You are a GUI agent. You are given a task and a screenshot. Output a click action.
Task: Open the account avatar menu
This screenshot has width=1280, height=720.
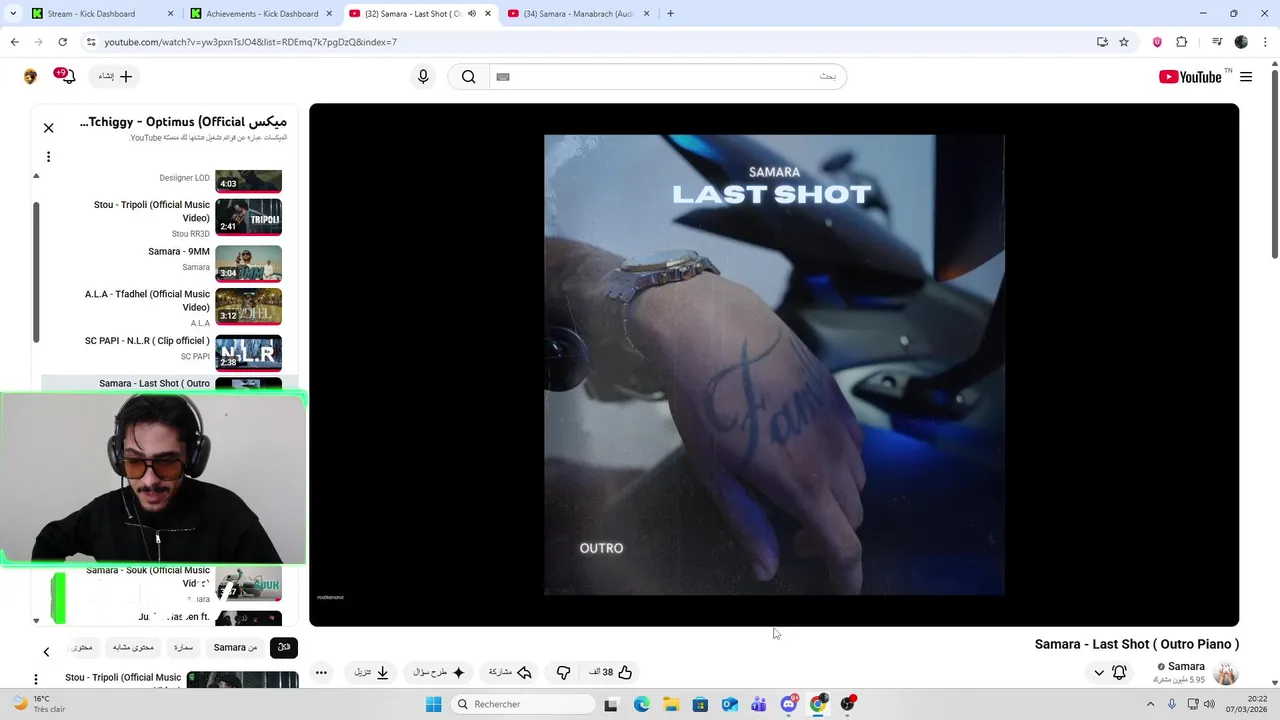pyautogui.click(x=30, y=77)
